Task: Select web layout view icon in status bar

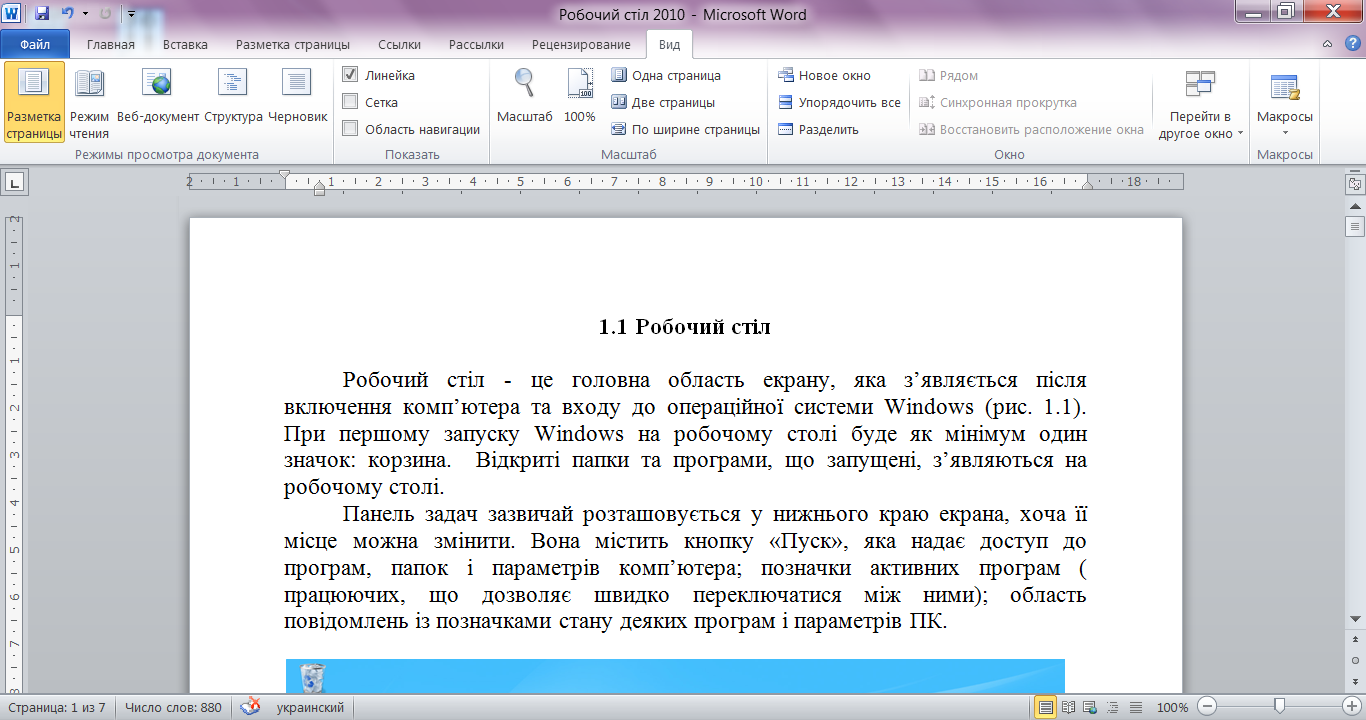Action: point(1089,707)
